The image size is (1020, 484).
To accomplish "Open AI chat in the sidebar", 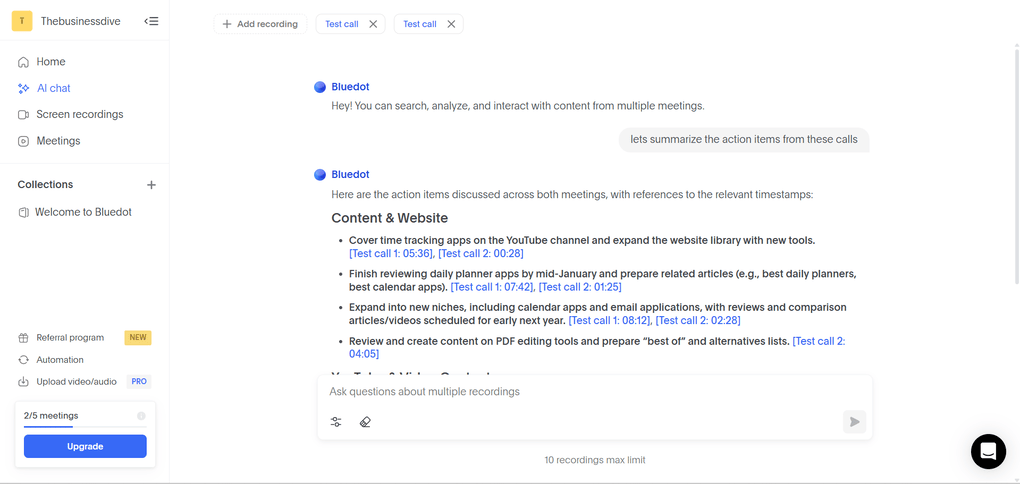I will 53,88.
